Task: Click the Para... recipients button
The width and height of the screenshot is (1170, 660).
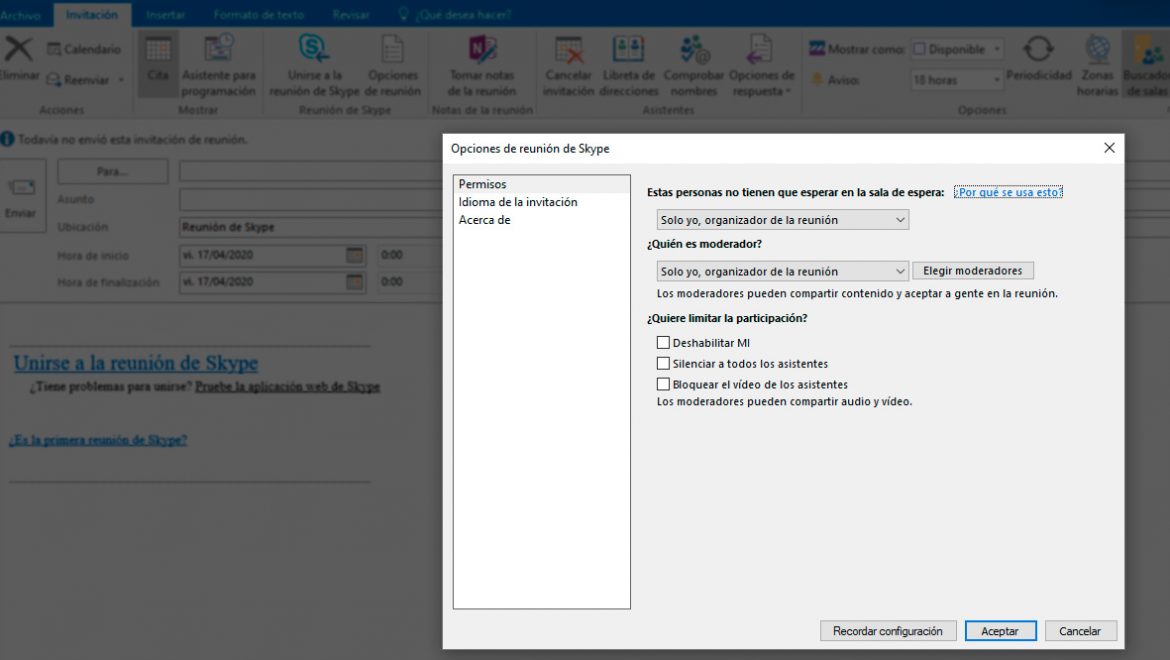Action: coord(112,172)
